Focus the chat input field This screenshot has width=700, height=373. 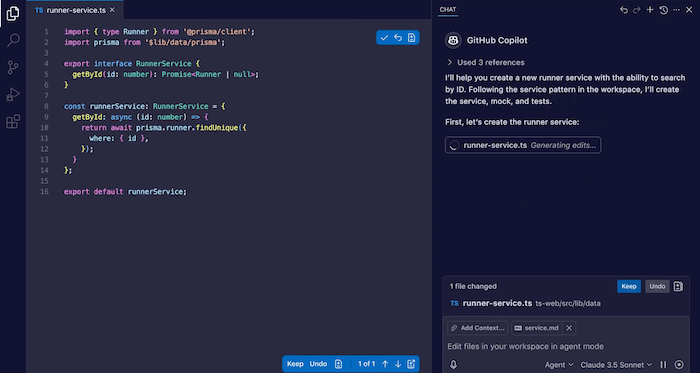click(566, 346)
